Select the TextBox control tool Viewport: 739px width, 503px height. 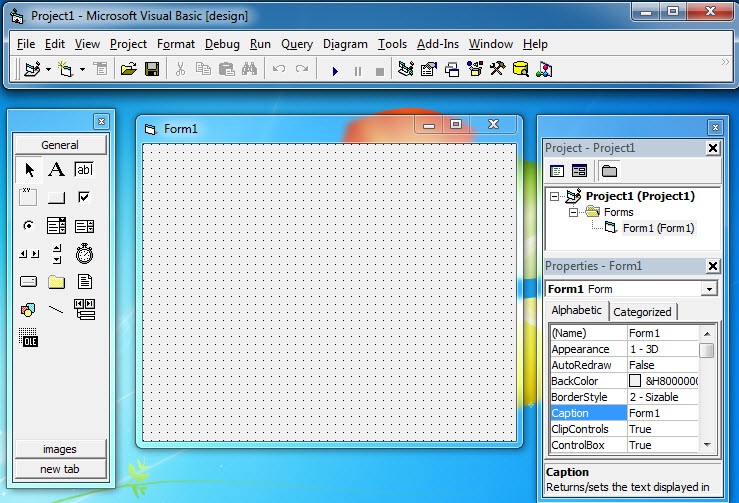pyautogui.click(x=84, y=170)
